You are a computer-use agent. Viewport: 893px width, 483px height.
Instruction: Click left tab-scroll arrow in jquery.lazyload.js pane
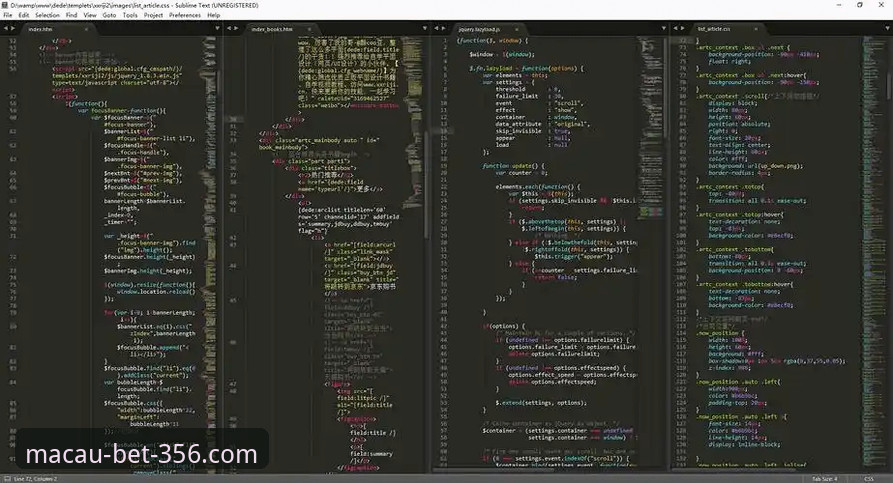point(436,28)
